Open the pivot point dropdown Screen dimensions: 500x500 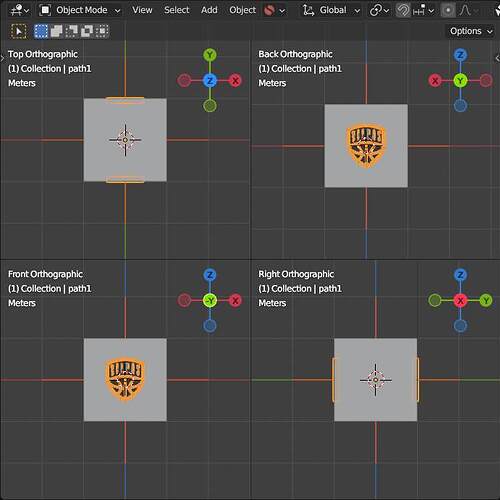click(379, 10)
